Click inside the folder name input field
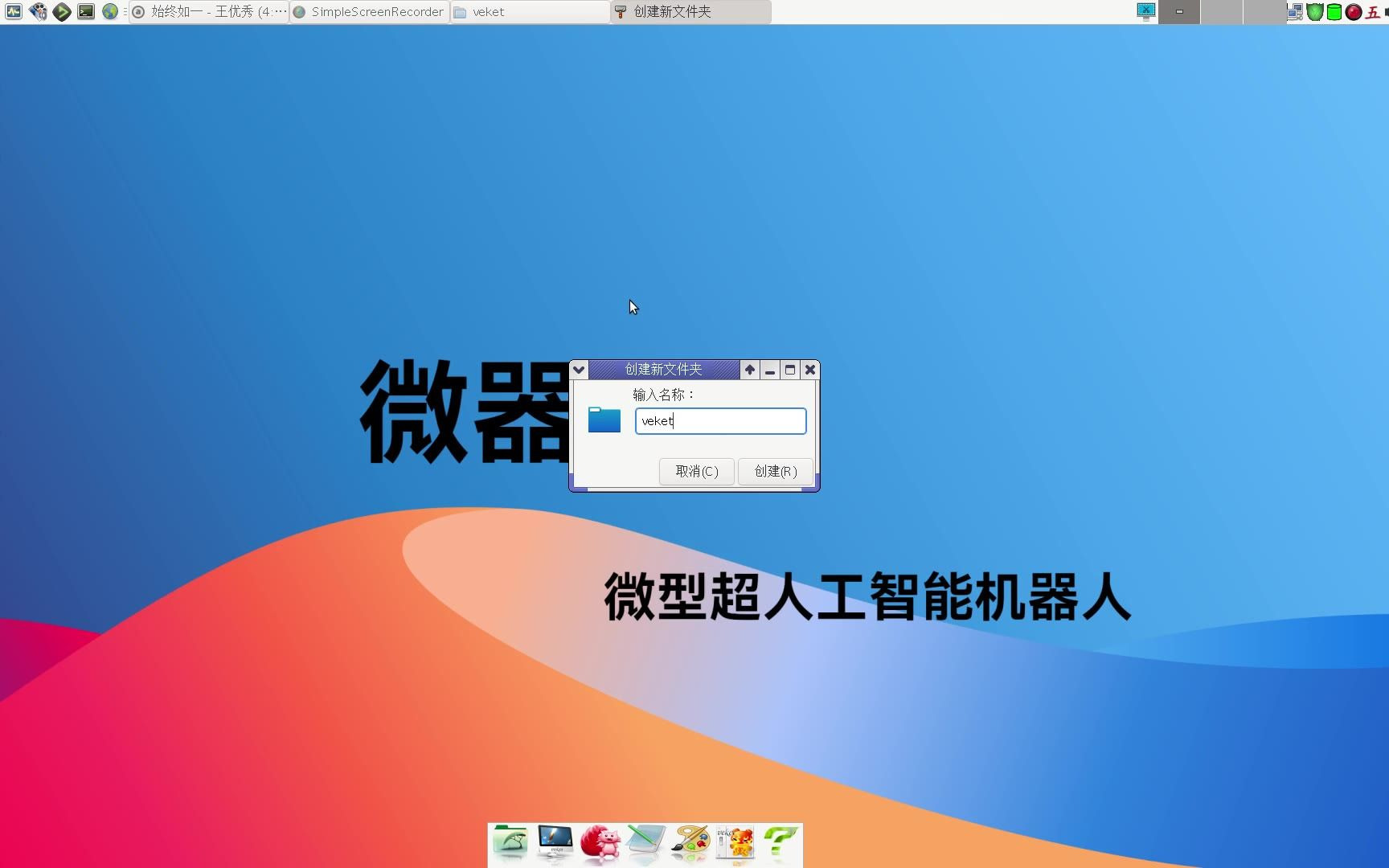This screenshot has width=1389, height=868. click(x=719, y=420)
